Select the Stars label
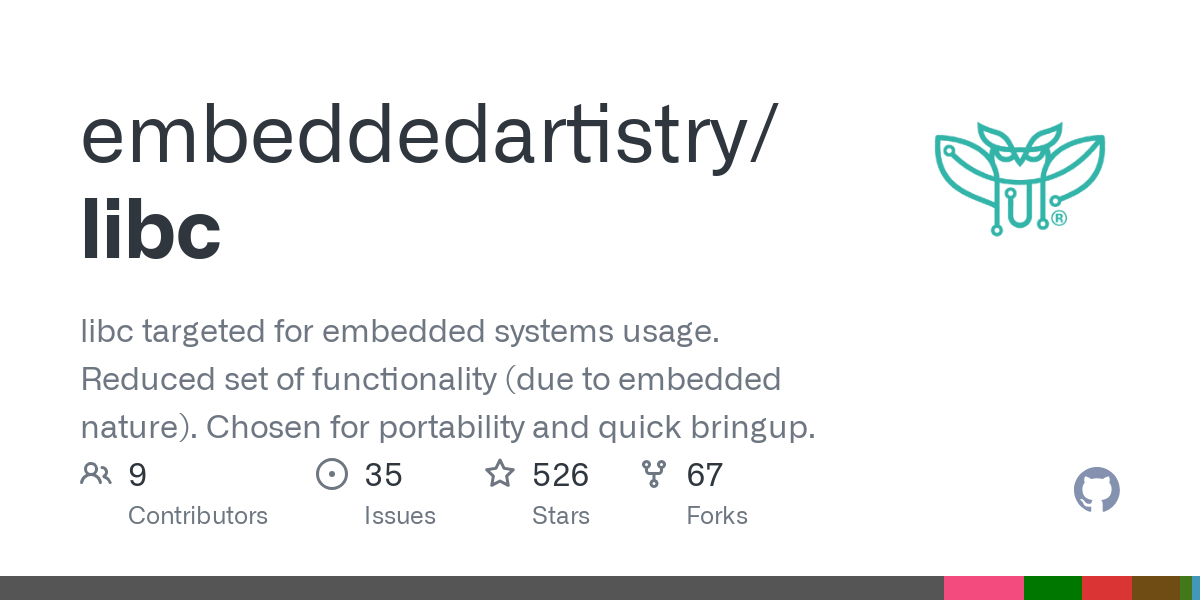 click(x=561, y=516)
